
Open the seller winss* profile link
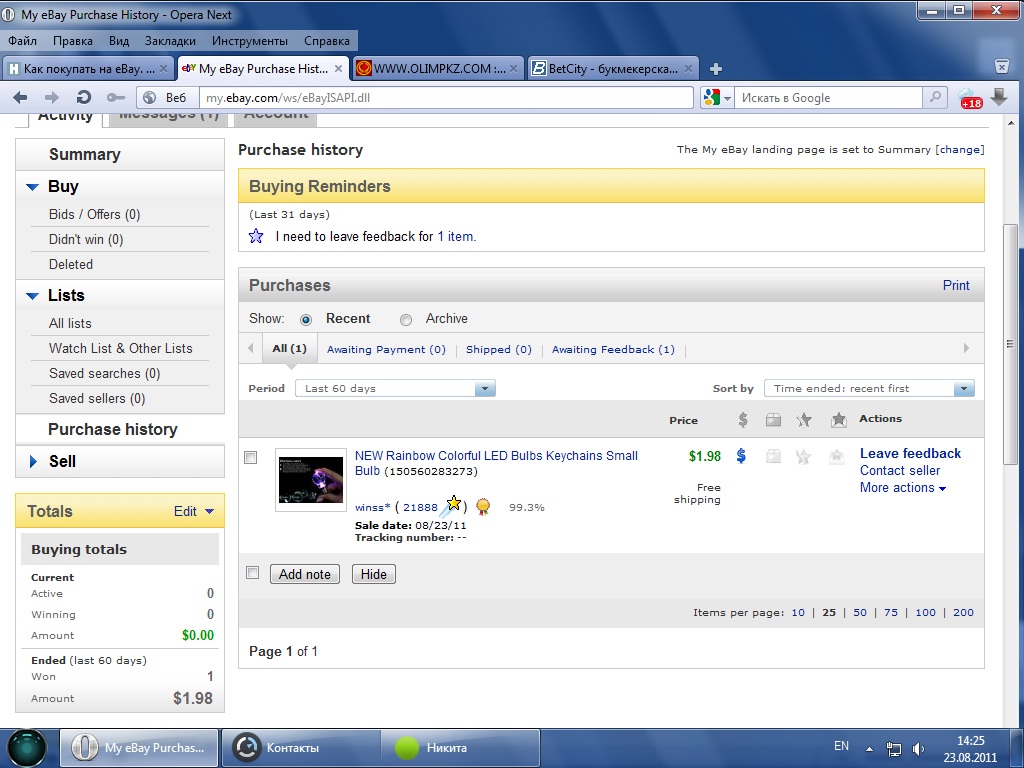pyautogui.click(x=373, y=507)
